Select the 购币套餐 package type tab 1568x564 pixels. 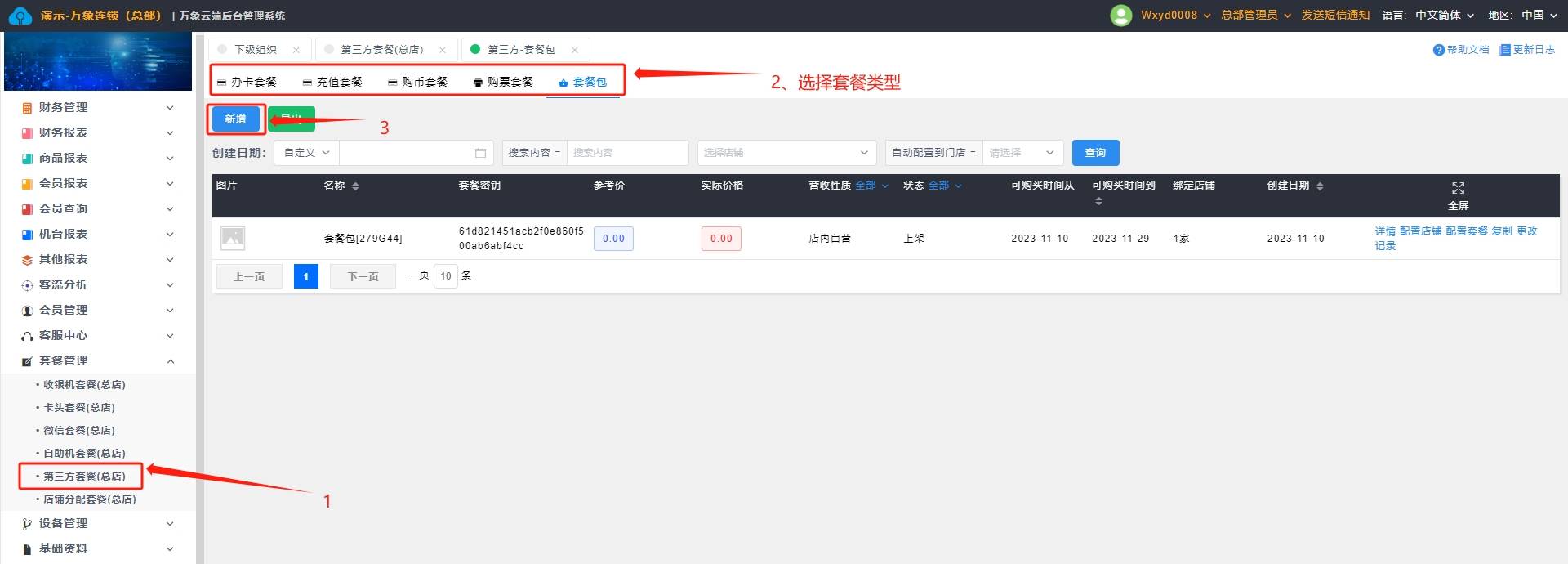(418, 82)
